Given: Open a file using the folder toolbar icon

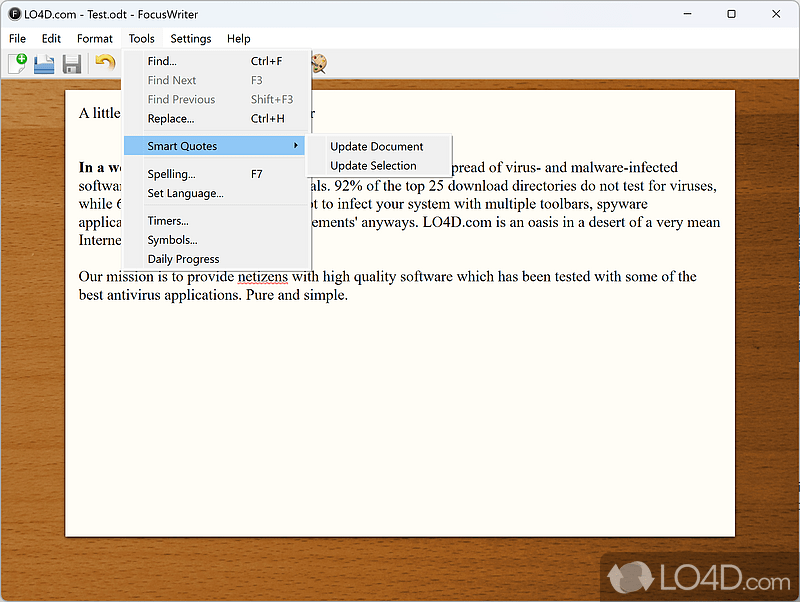Looking at the screenshot, I should [44, 63].
